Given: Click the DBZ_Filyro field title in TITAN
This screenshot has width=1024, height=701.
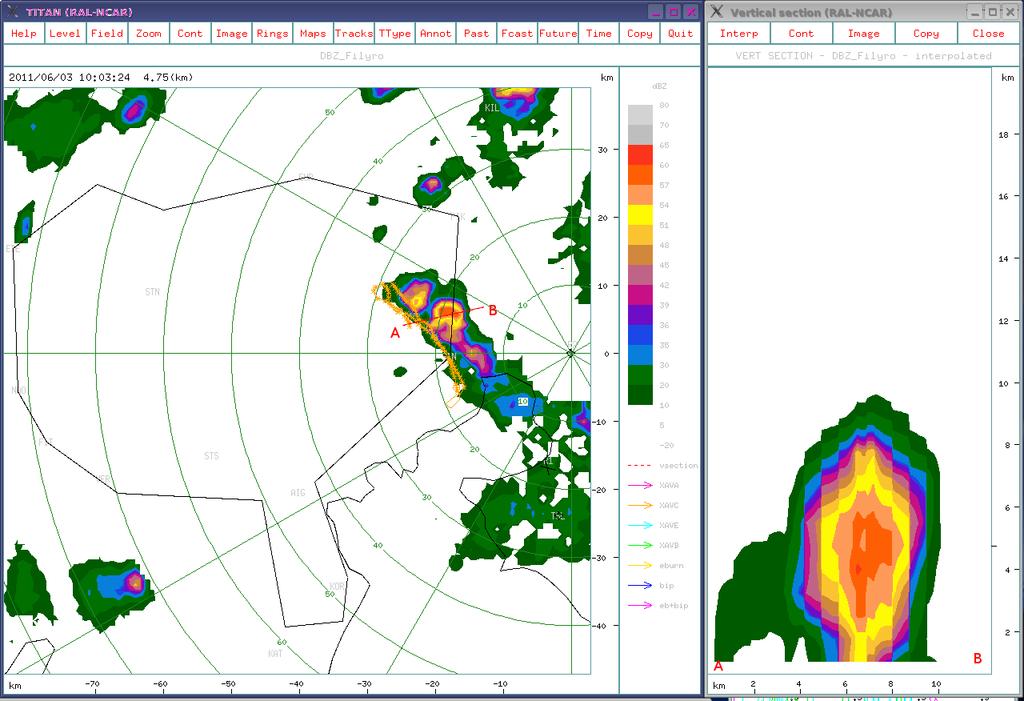Looking at the screenshot, I should [351, 56].
